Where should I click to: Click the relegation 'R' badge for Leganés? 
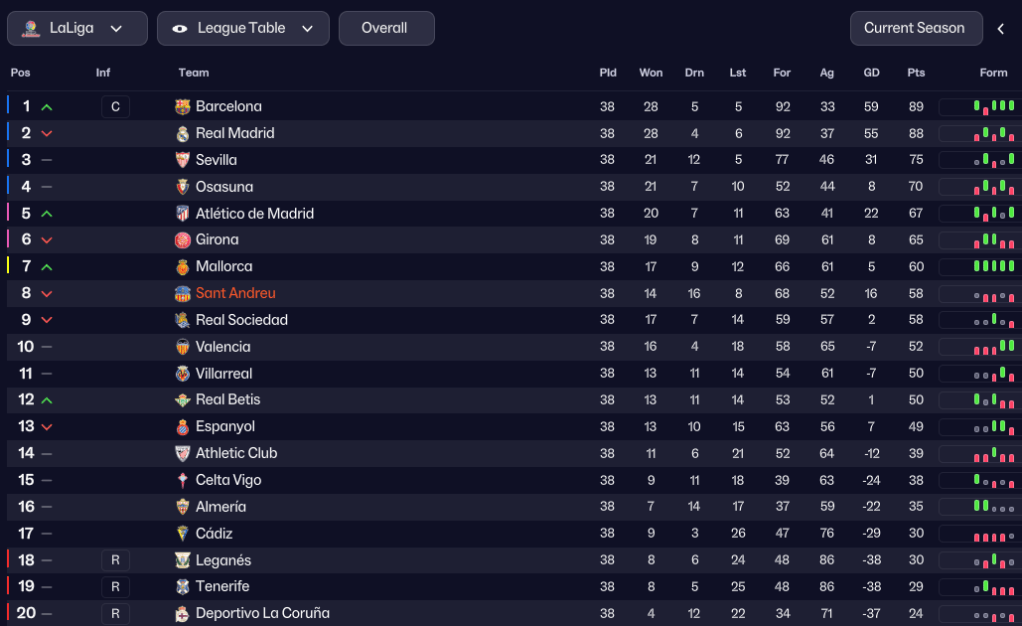coord(115,560)
